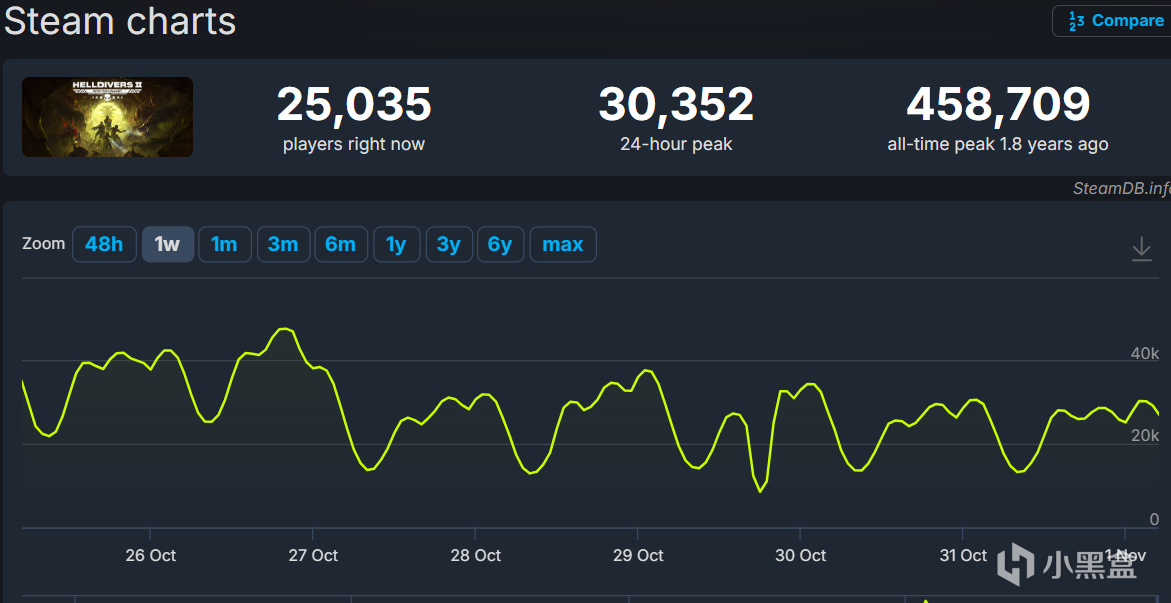Open the Helldivers II game thumbnail
This screenshot has height=603, width=1171.
pyautogui.click(x=108, y=117)
